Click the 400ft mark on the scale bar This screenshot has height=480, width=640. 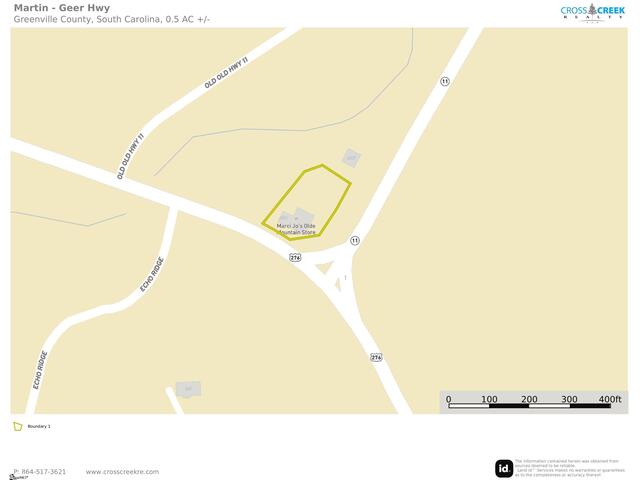pos(610,399)
